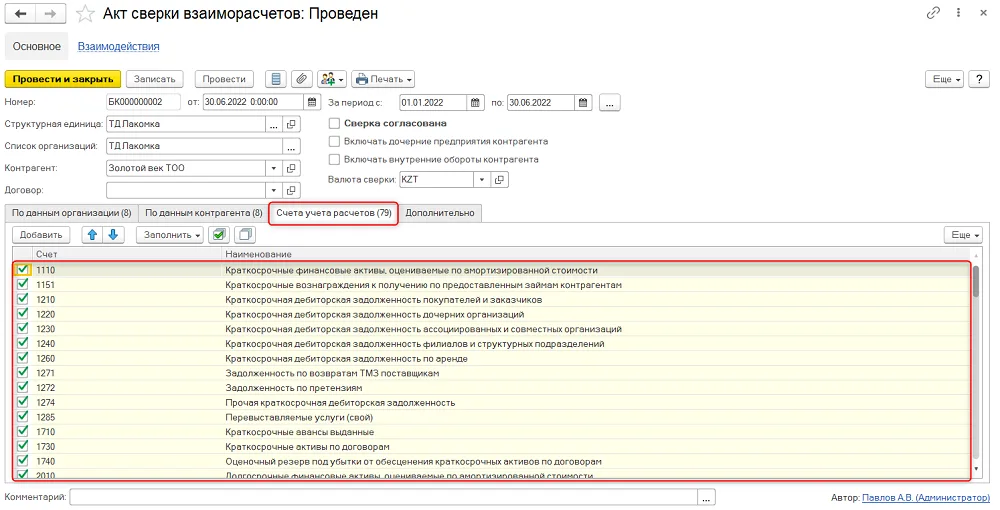This screenshot has height=510, width=1000.
Task: Open the users-with-plus dropdown next to Печать
Action: (x=332, y=79)
